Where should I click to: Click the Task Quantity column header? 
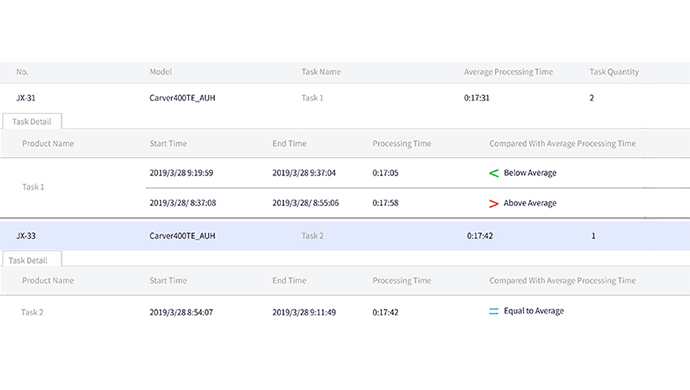[614, 72]
